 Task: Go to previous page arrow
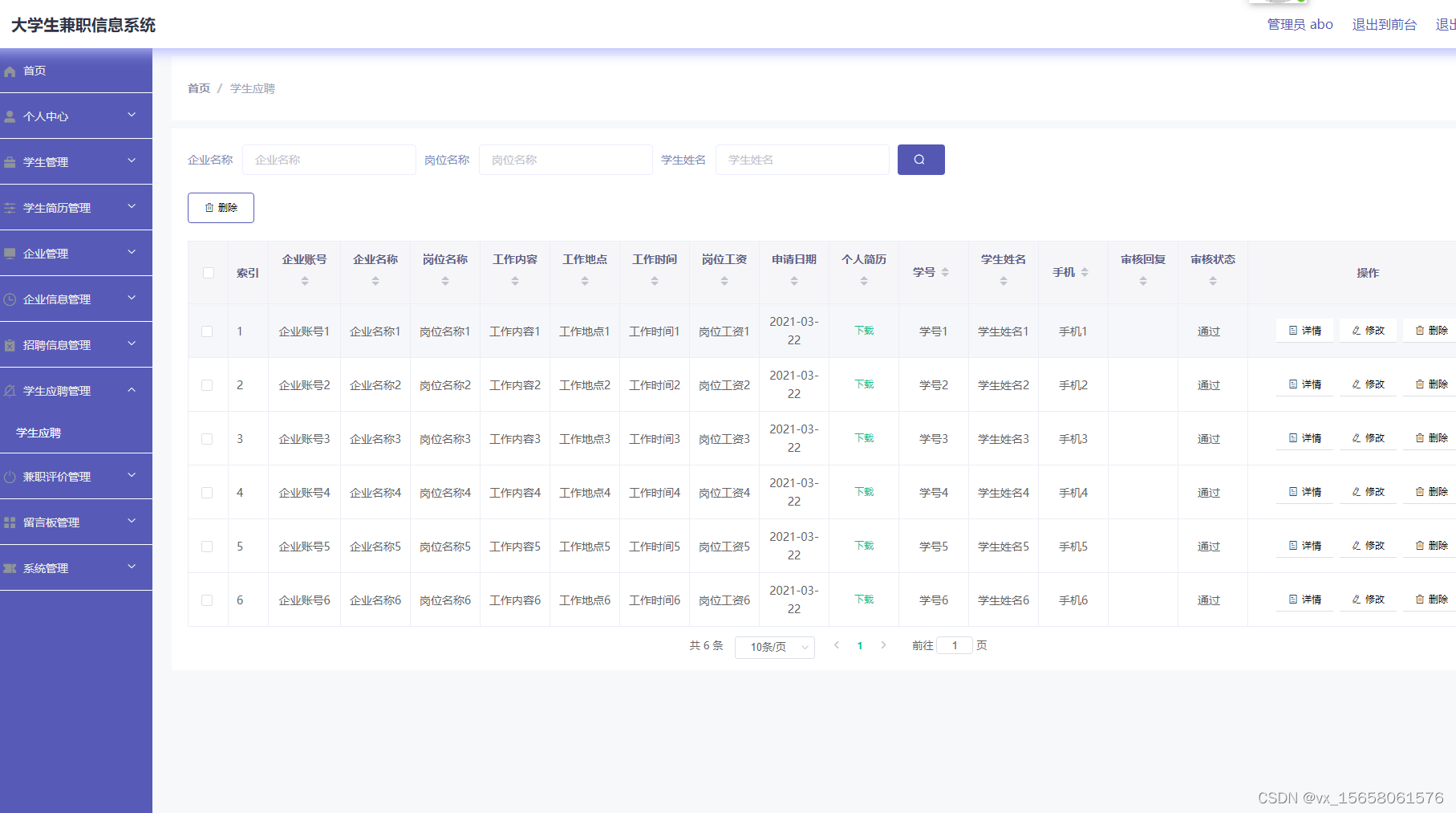point(837,645)
